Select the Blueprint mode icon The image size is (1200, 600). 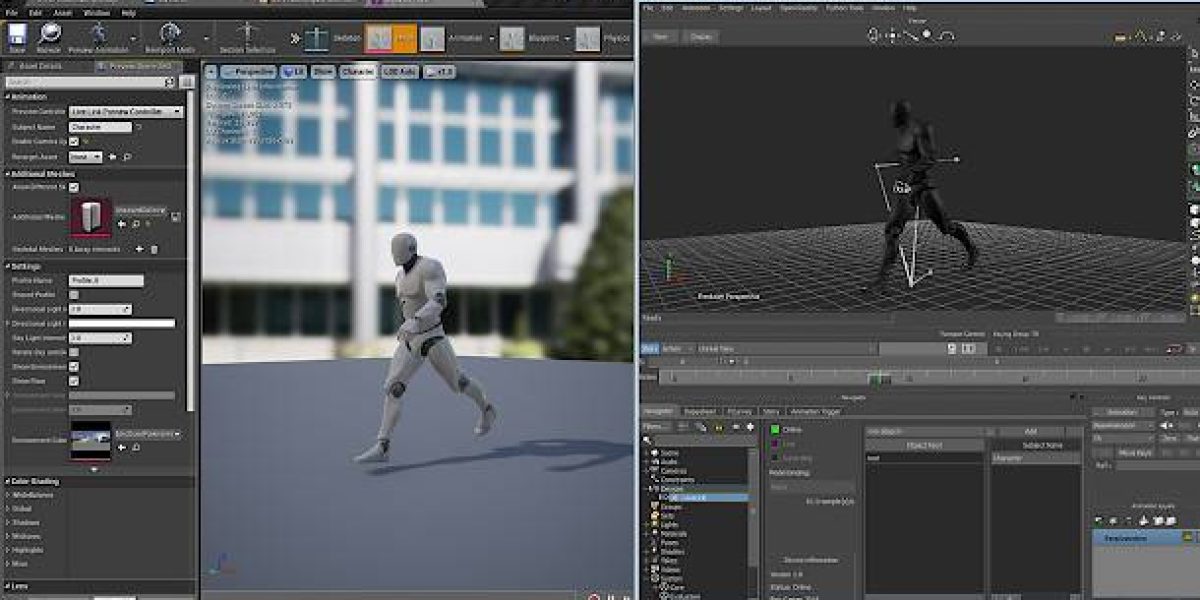point(512,39)
